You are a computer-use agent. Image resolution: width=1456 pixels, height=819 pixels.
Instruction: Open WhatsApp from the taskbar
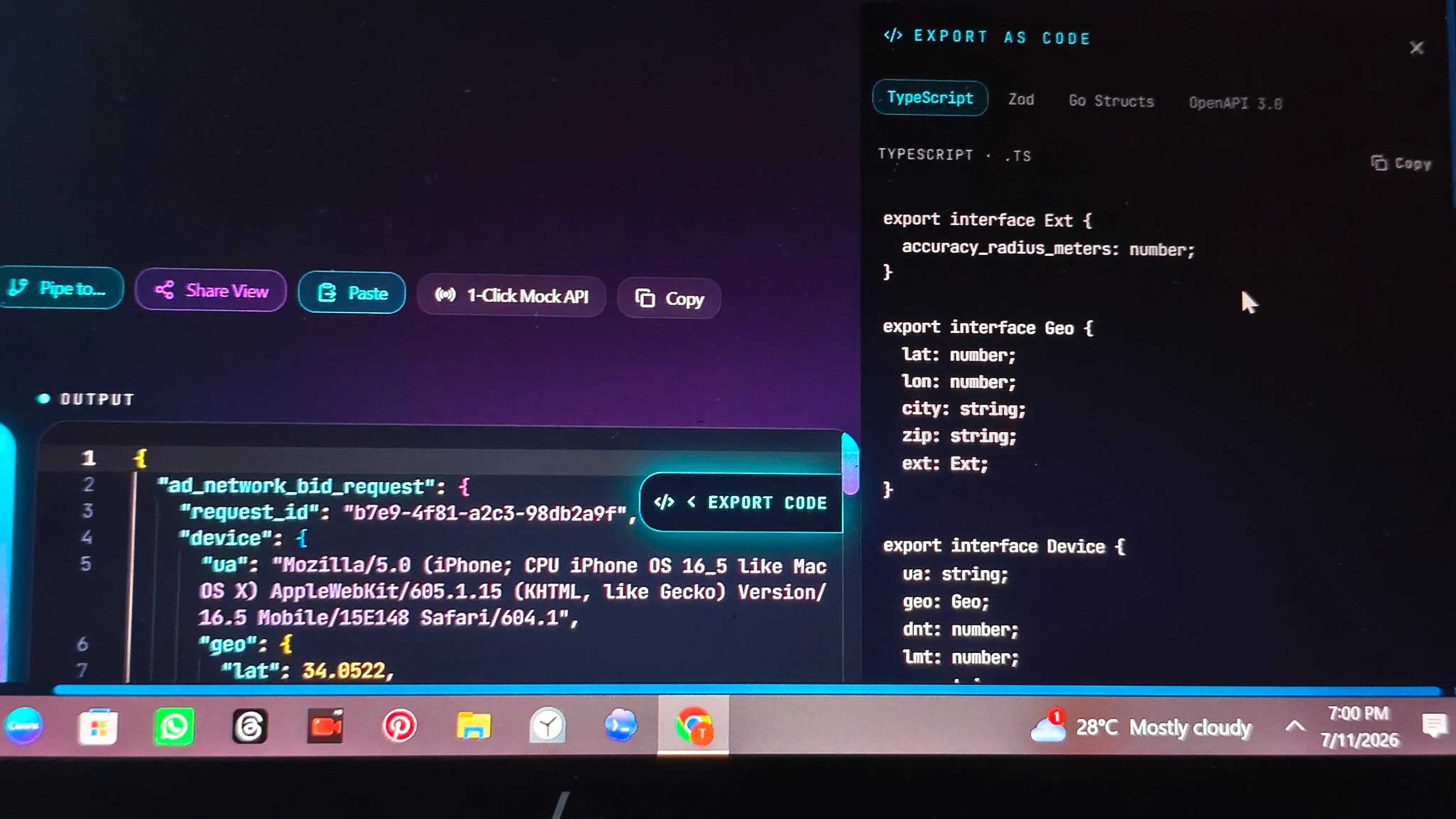tap(174, 726)
